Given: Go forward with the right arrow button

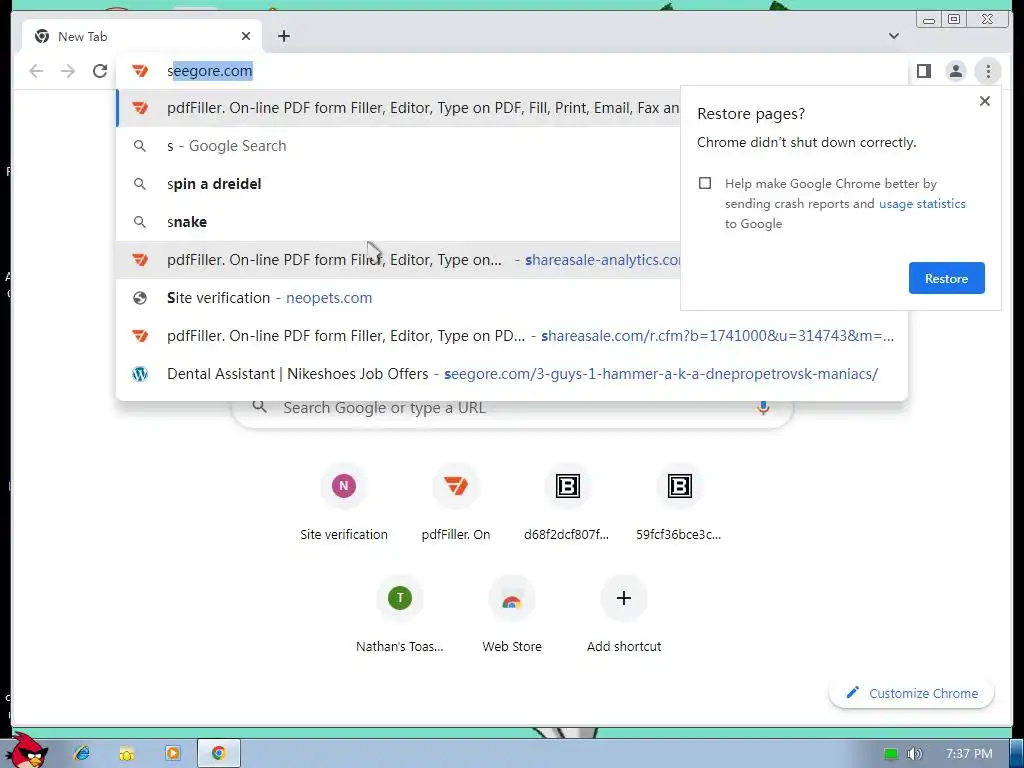Looking at the screenshot, I should [68, 71].
